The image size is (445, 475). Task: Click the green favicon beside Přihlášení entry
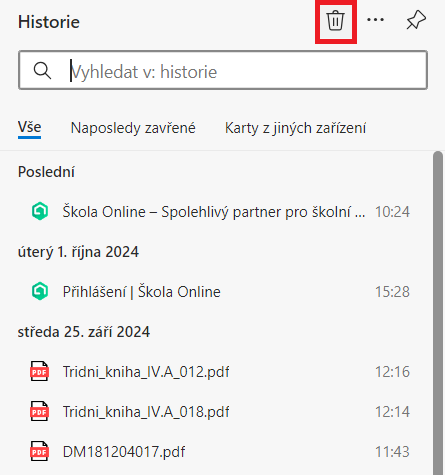tap(40, 291)
